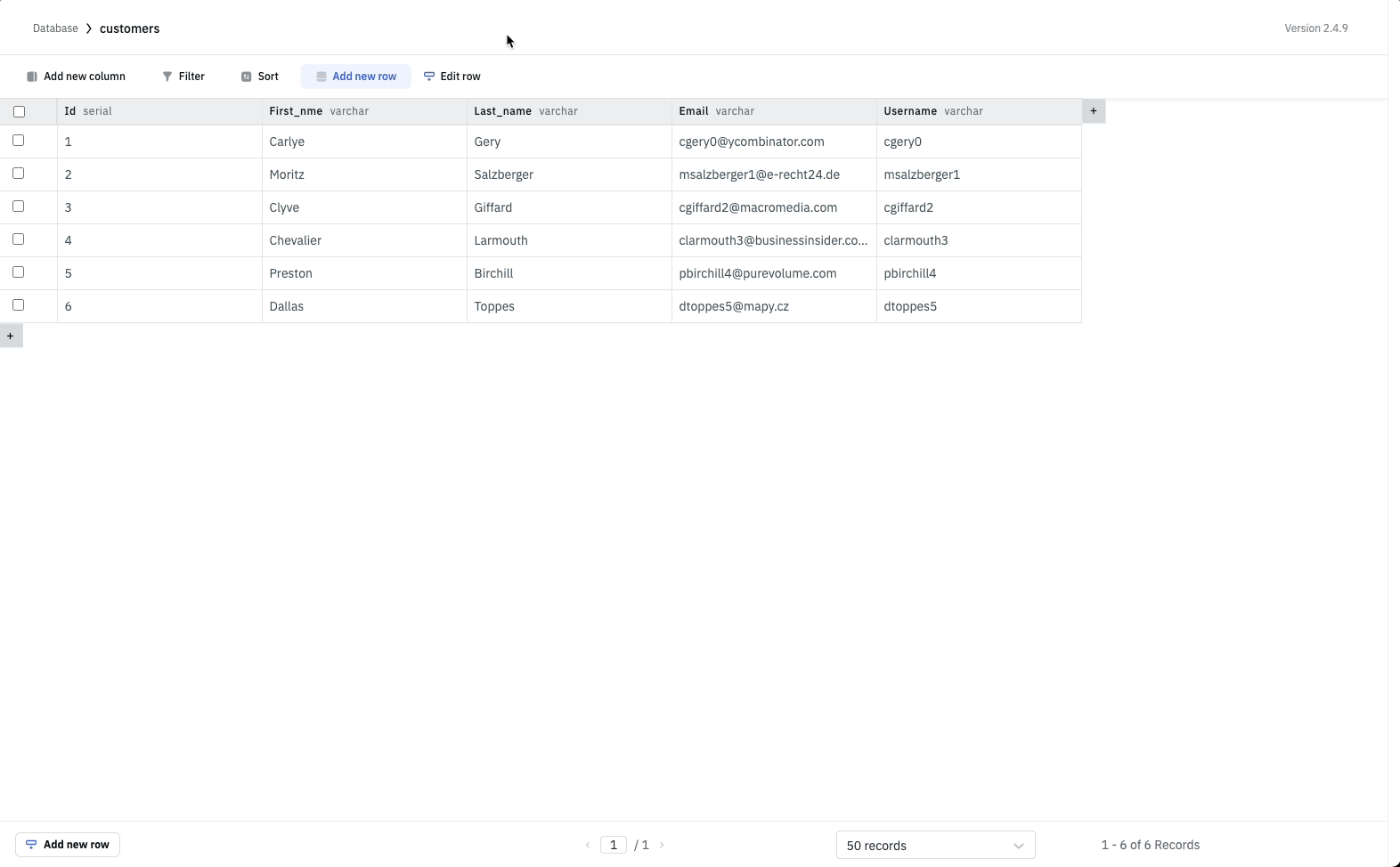Open the 50 records per page dropdown
Image resolution: width=1400 pixels, height=867 pixels.
coord(935,845)
